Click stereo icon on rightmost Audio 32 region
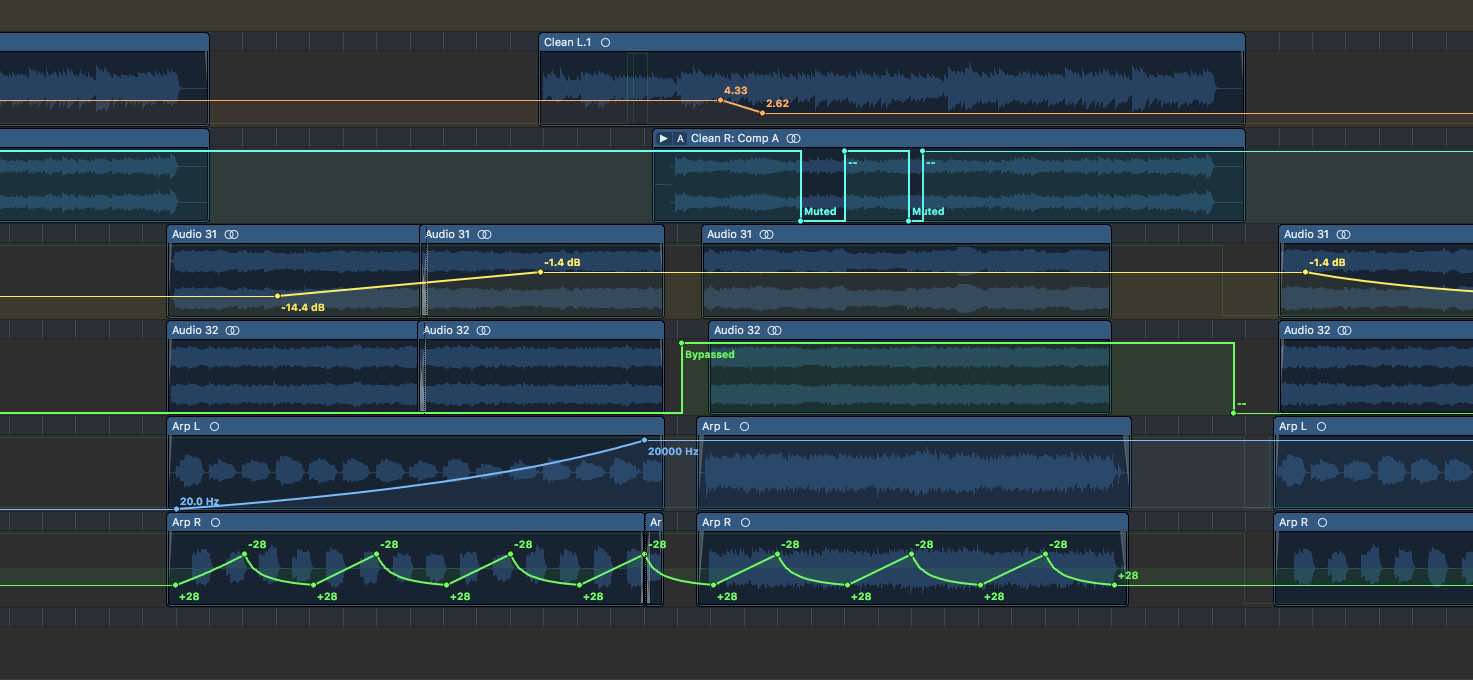The image size is (1473, 680). click(x=1346, y=330)
